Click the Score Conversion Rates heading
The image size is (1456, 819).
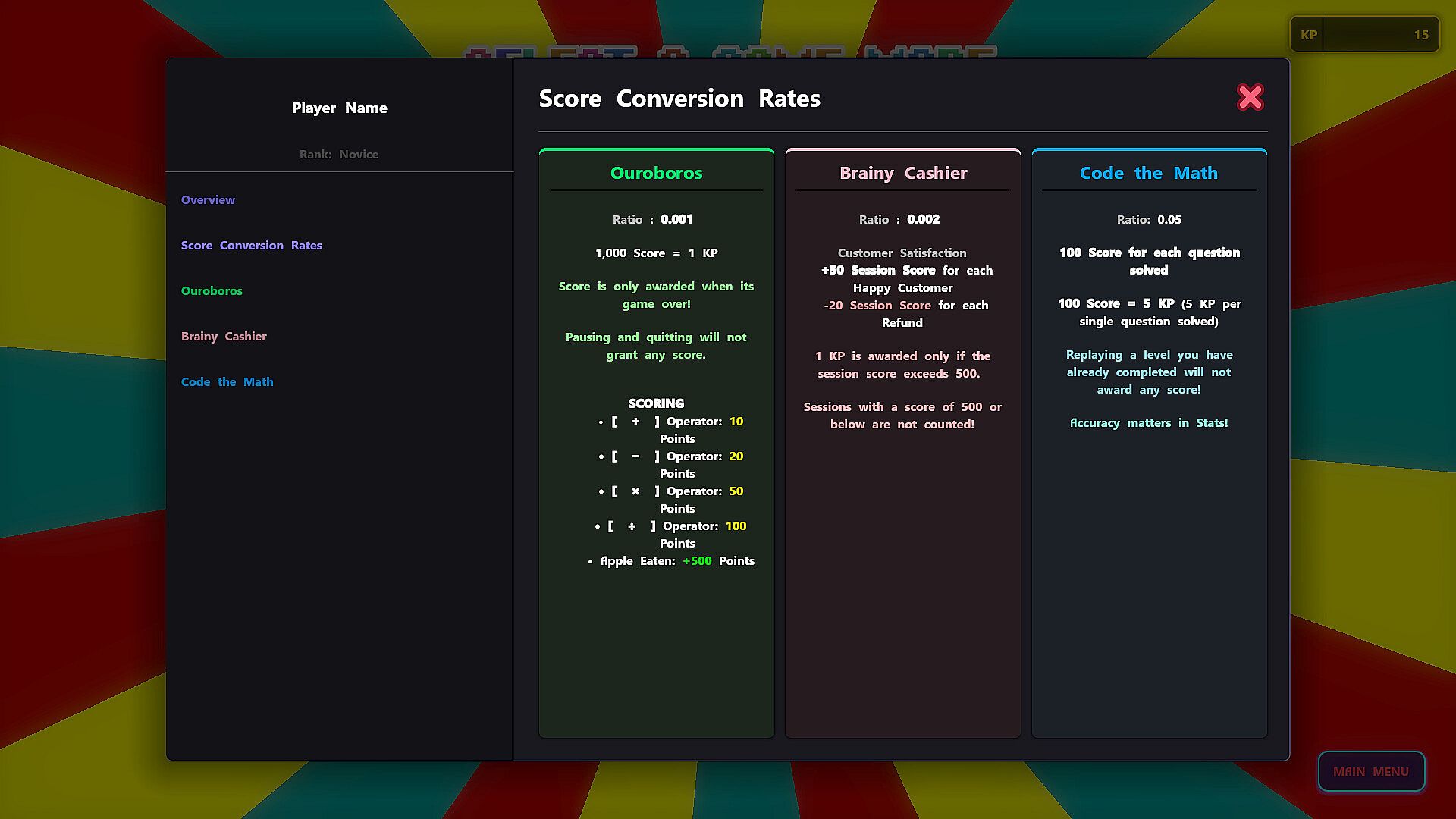679,99
